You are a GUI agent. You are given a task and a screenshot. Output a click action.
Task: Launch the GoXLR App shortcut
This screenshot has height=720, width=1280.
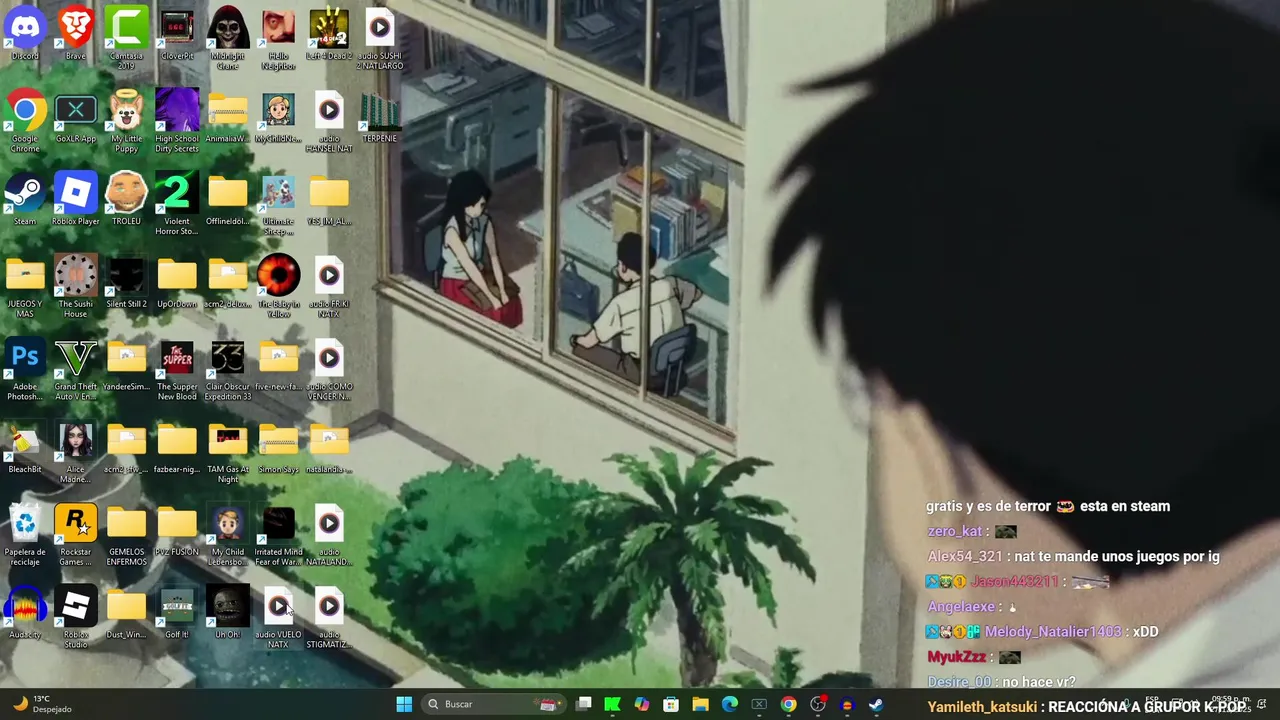(76, 118)
